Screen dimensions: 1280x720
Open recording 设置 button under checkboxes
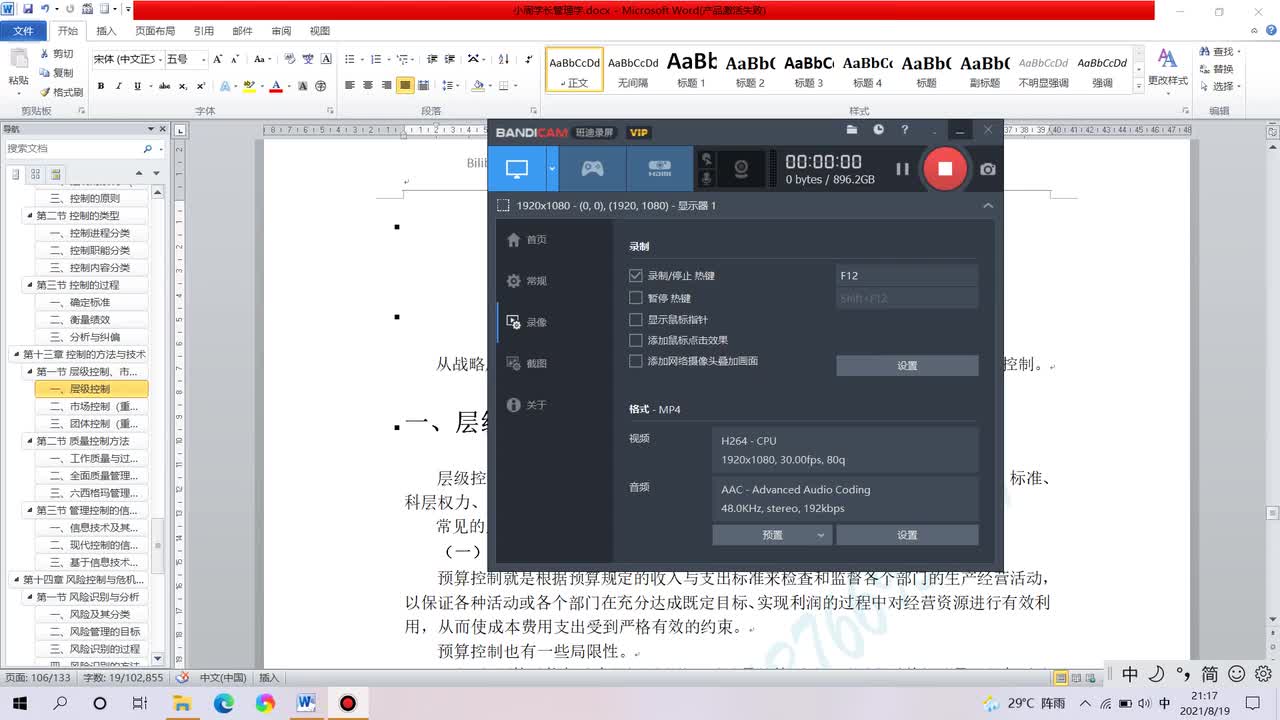point(907,366)
